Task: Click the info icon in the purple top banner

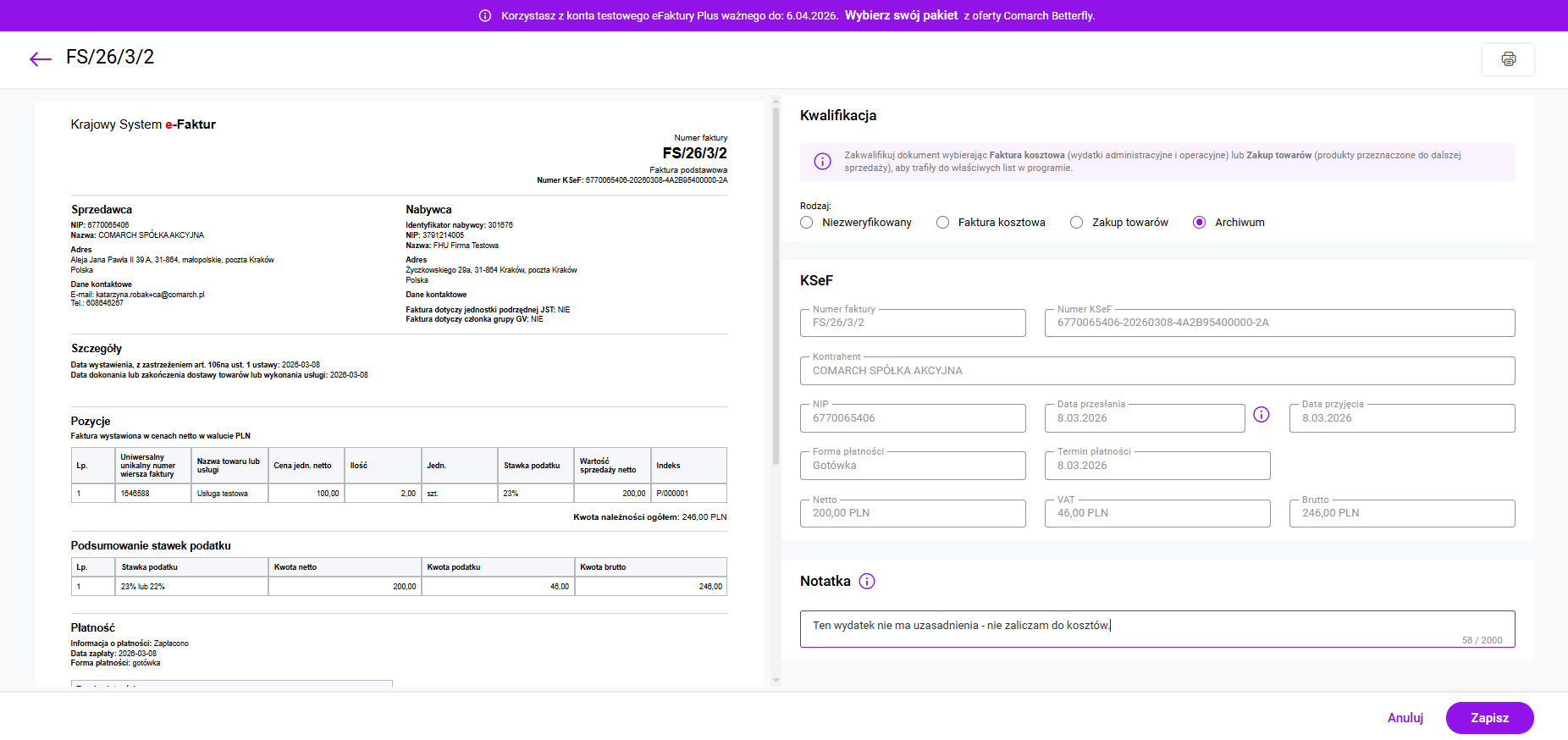Action: tap(485, 16)
